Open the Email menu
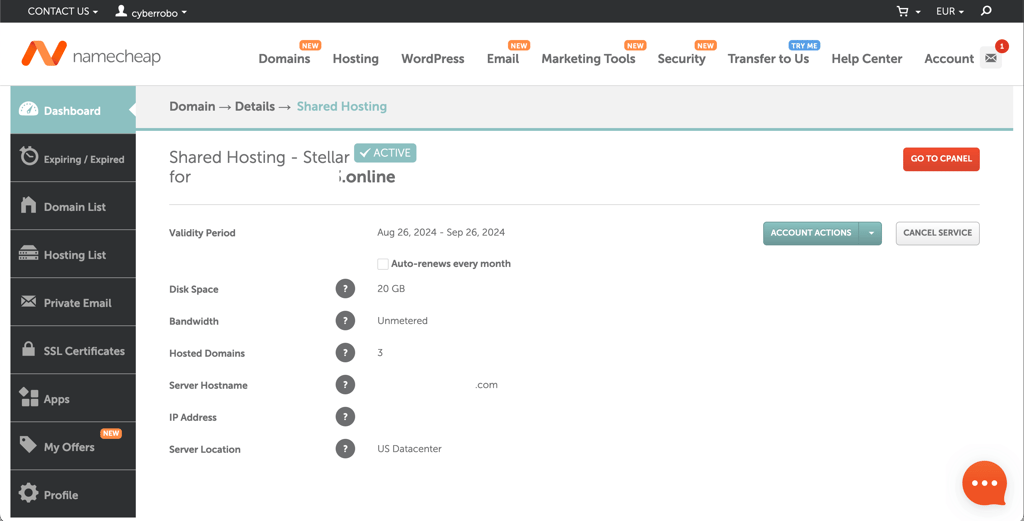This screenshot has width=1024, height=521. 503,59
